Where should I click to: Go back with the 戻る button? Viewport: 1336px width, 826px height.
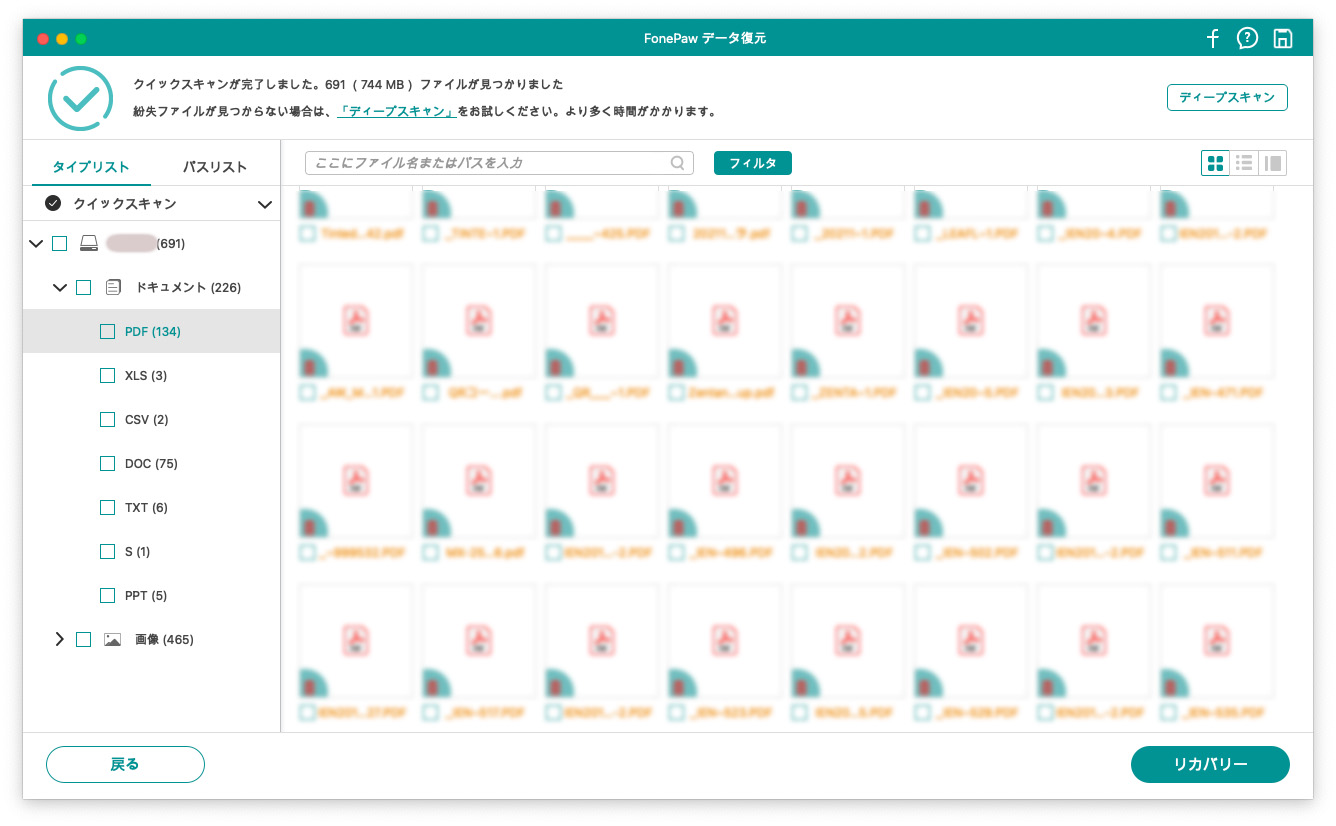coord(125,764)
